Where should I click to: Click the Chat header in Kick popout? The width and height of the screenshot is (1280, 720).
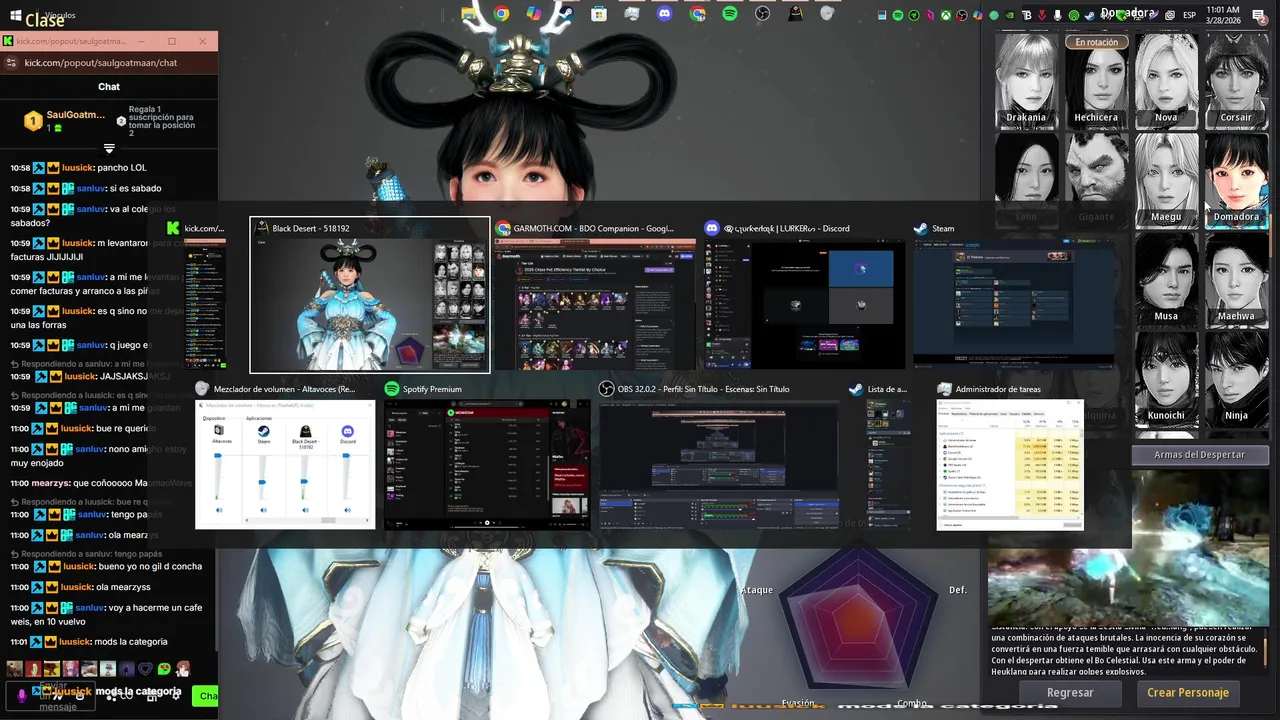[x=109, y=87]
